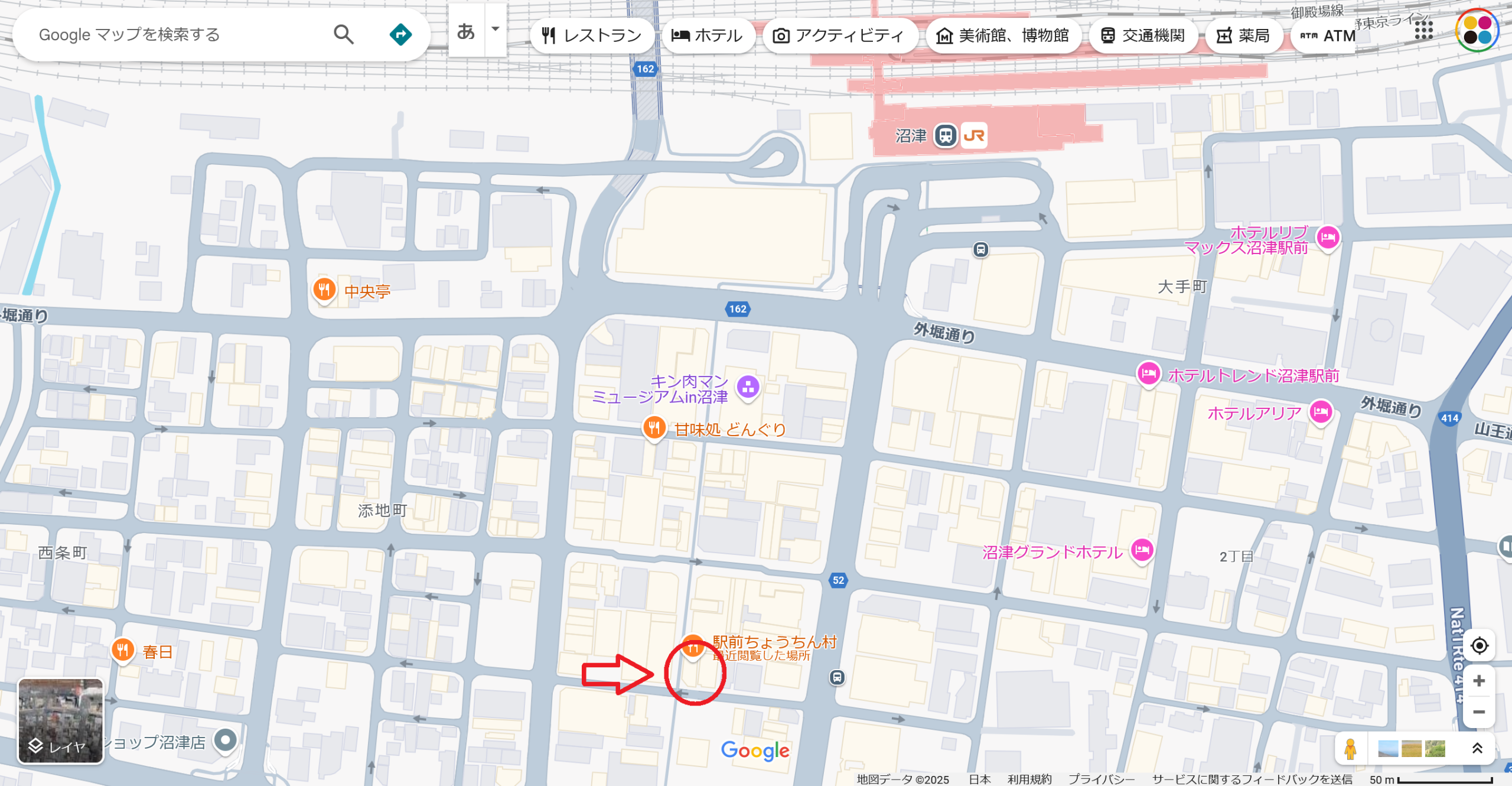
Task: Activate the Street View pegman
Action: coord(1350,749)
